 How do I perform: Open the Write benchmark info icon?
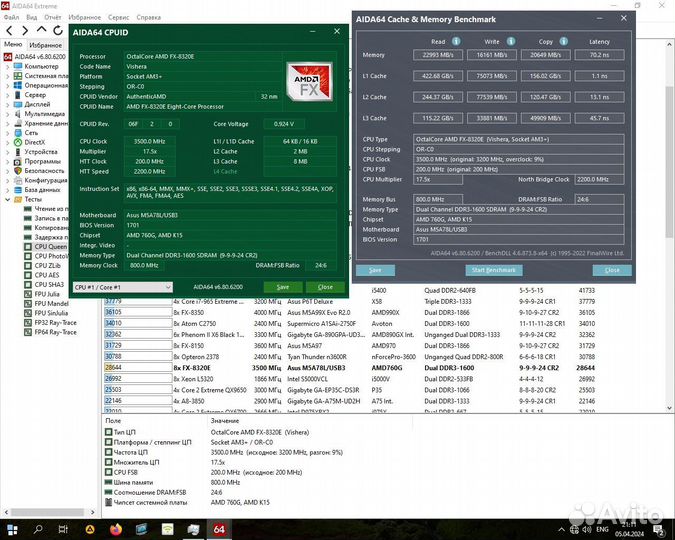click(511, 41)
